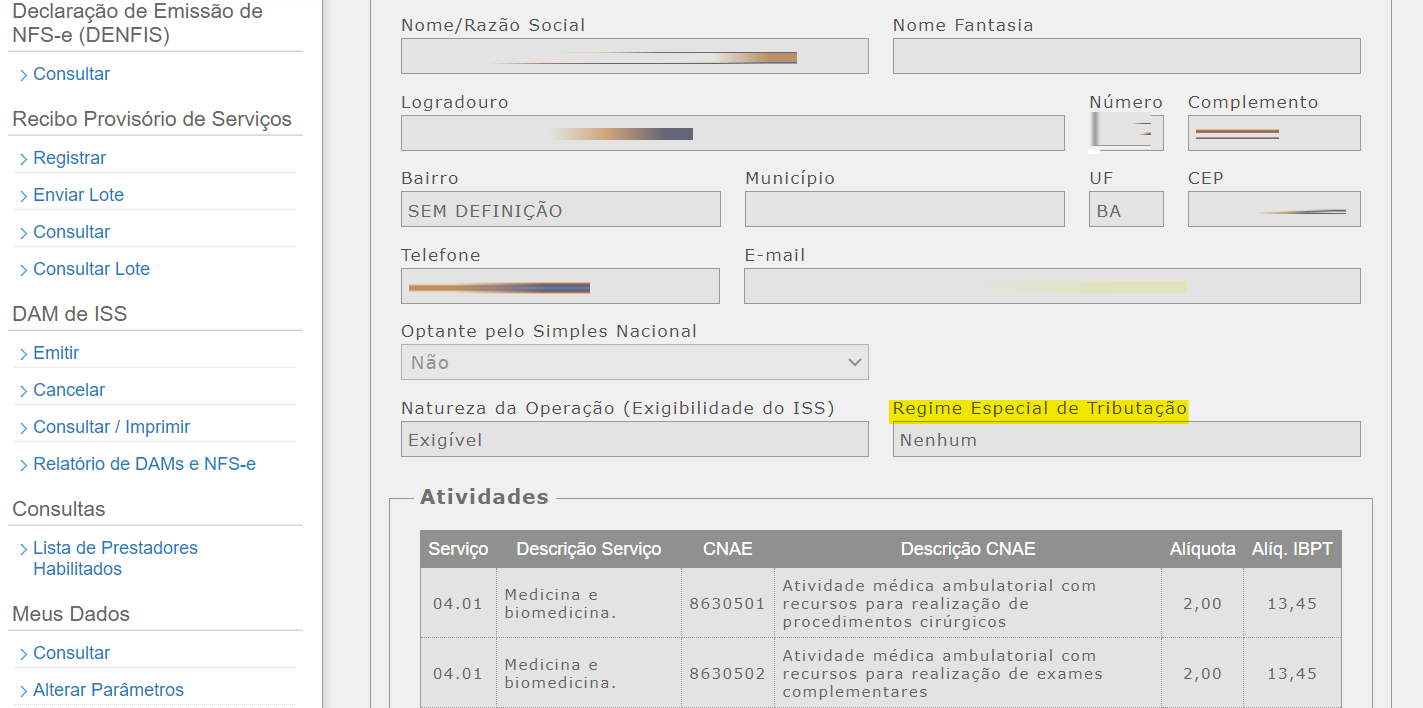Select Medicina e biomedicina in row 8630502
The image size is (1423, 708).
point(589,674)
